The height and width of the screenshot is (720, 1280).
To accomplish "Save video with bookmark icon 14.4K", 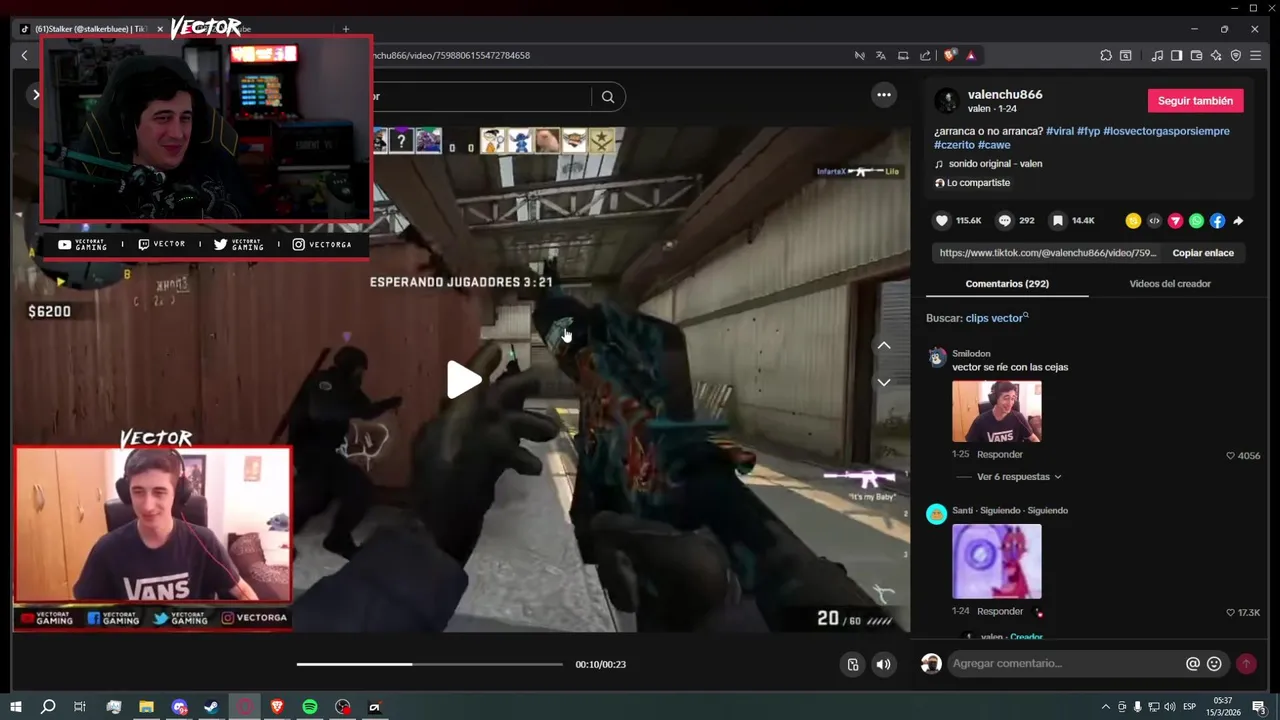I will click(x=1057, y=221).
